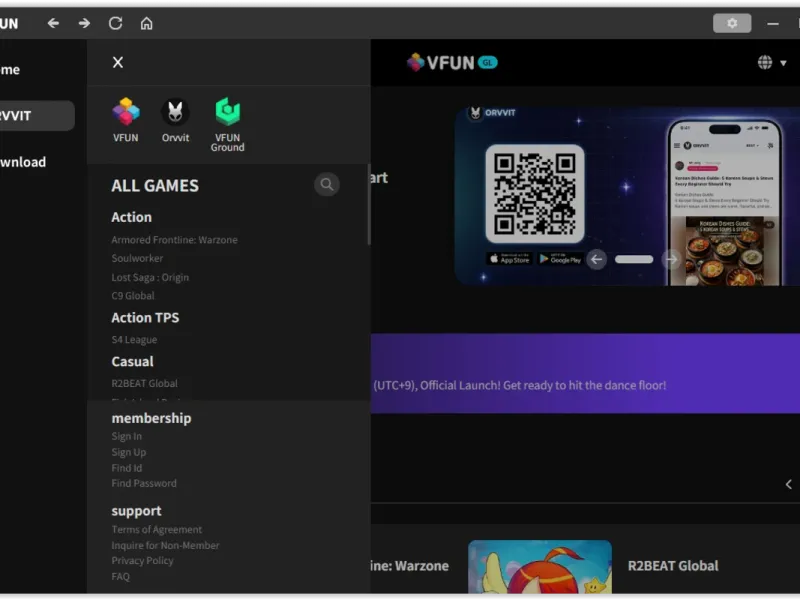Image resolution: width=800 pixels, height=600 pixels.
Task: Click the left chevron above game list
Action: (788, 484)
